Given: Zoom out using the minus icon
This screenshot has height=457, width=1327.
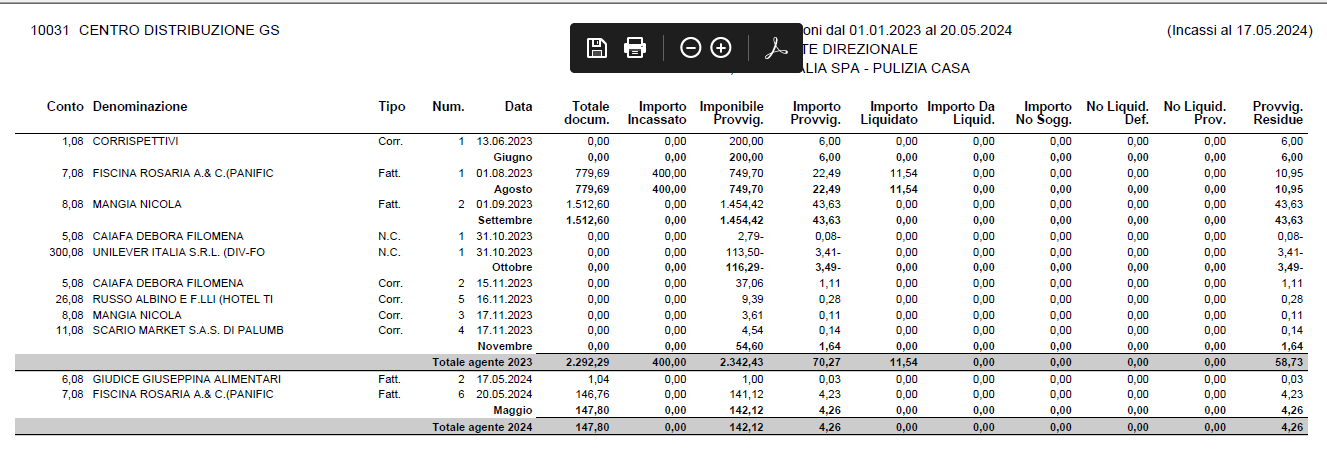Looking at the screenshot, I should tap(690, 48).
